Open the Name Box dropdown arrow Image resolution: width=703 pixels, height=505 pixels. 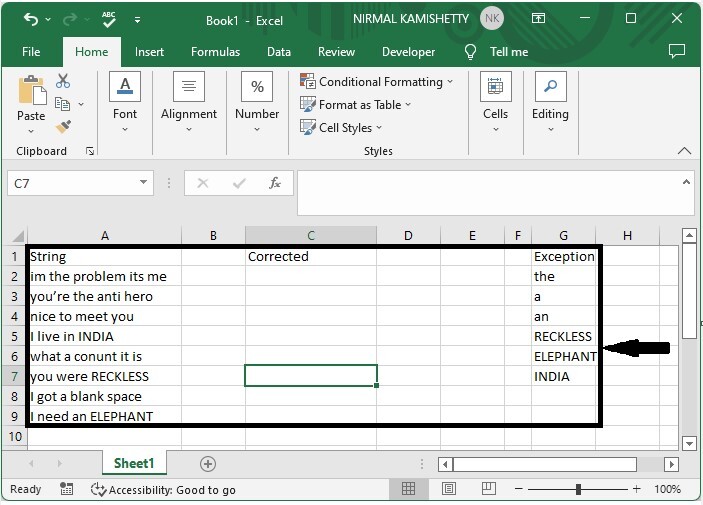click(x=144, y=183)
